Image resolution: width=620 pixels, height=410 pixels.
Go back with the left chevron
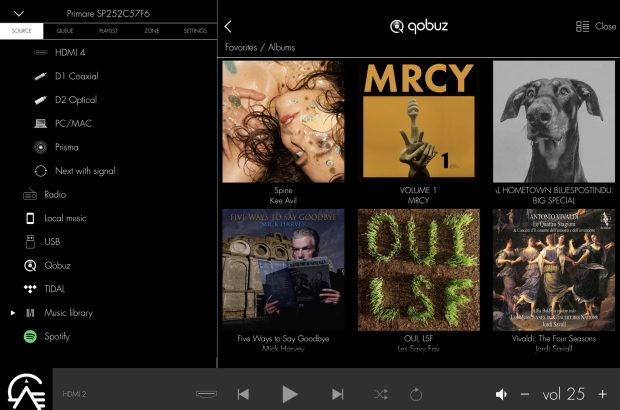coord(228,27)
